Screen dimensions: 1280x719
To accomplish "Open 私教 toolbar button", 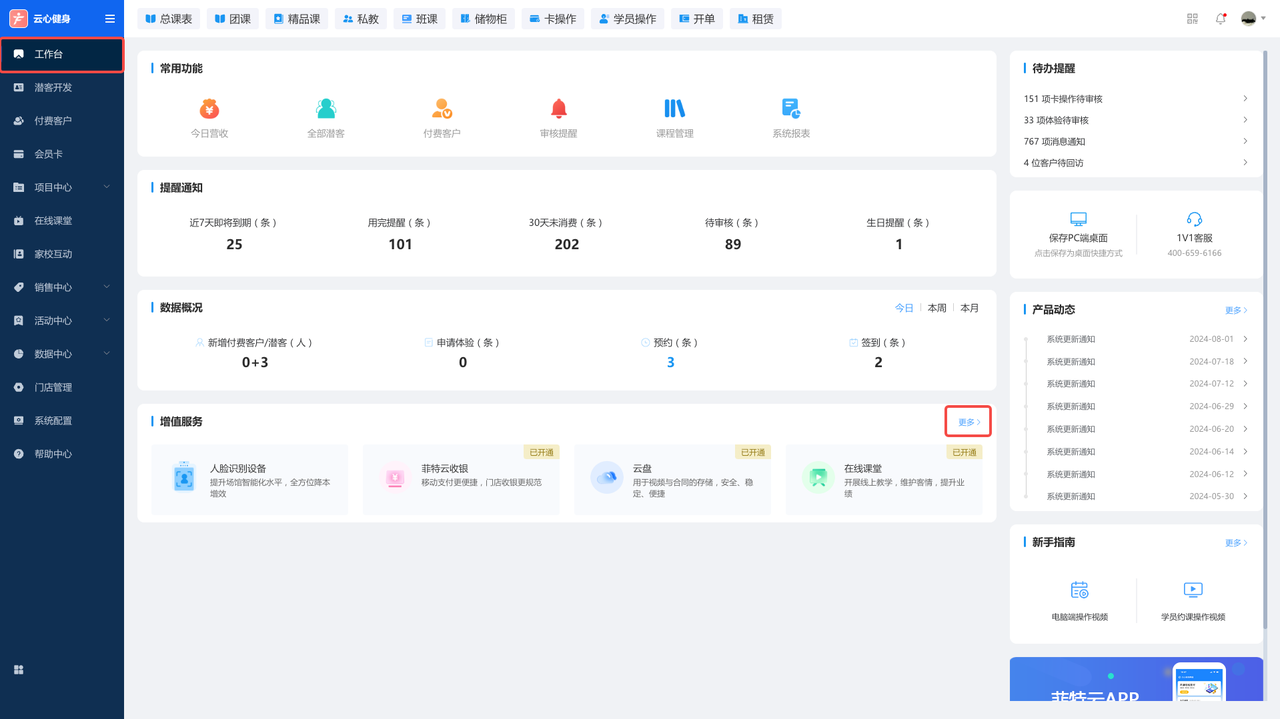I will [x=361, y=19].
